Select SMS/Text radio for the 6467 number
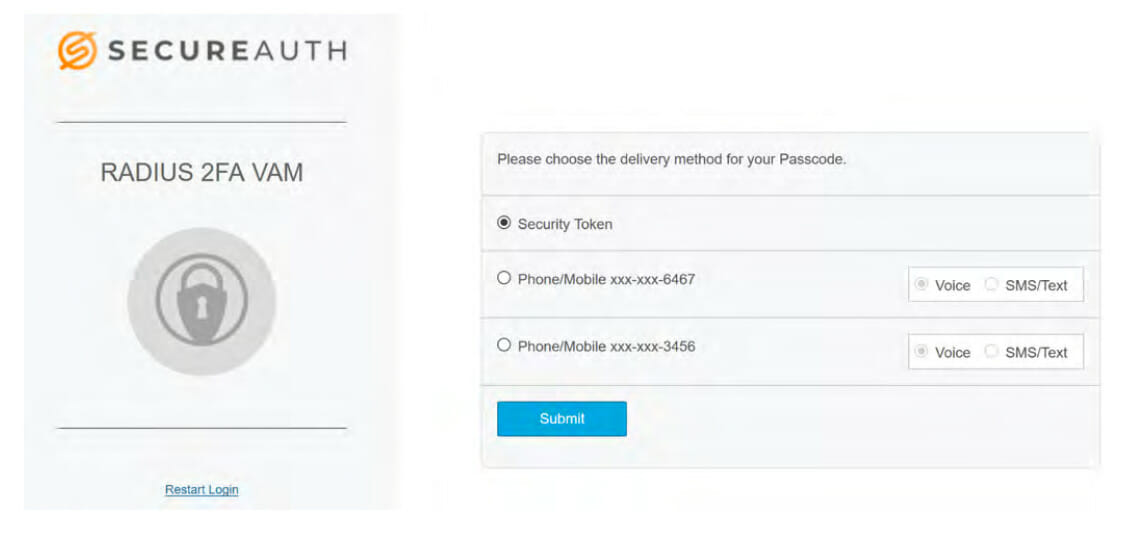This screenshot has width=1128, height=536. [991, 285]
